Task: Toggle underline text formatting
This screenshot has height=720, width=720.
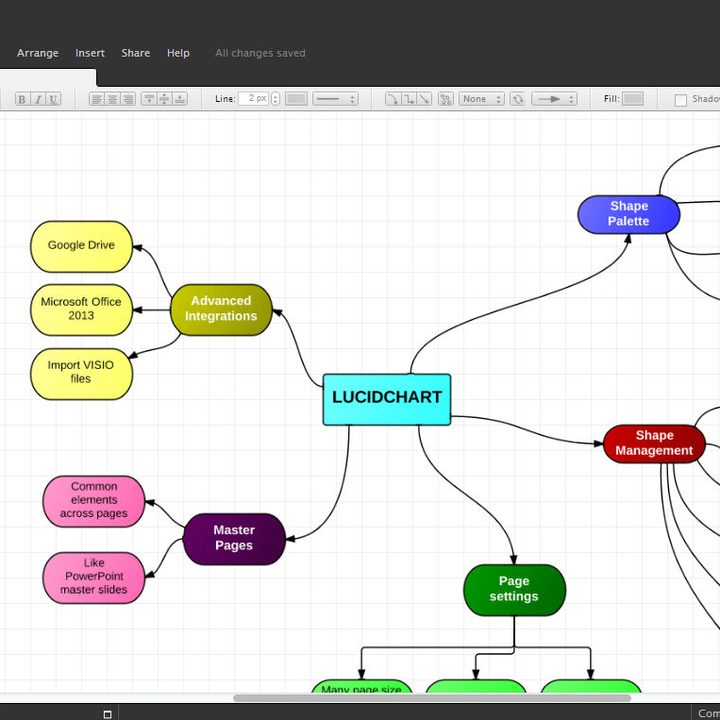Action: 54,99
